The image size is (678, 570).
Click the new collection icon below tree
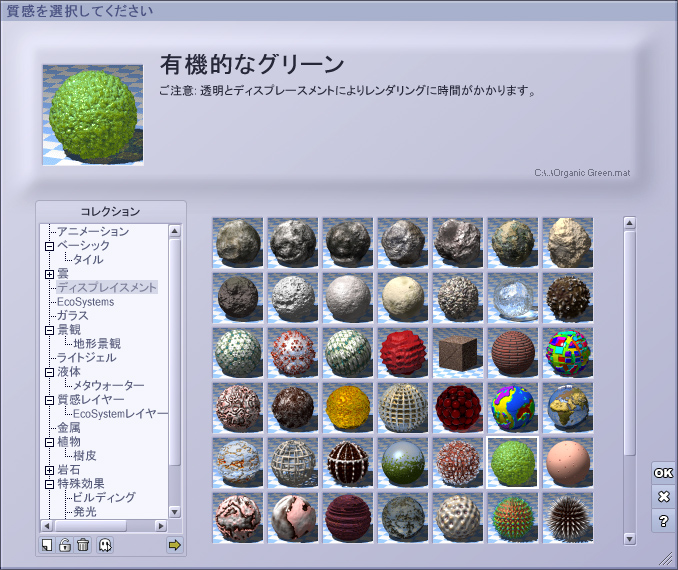coord(47,545)
